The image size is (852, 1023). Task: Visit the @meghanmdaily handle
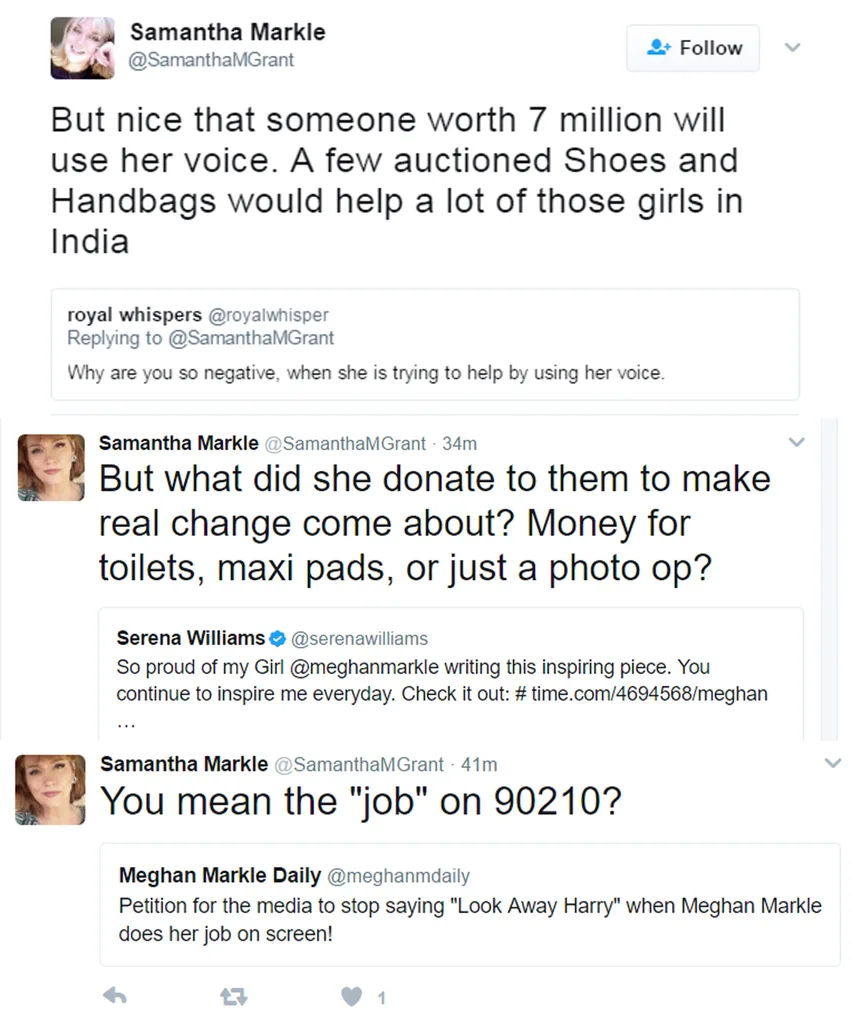tap(398, 876)
